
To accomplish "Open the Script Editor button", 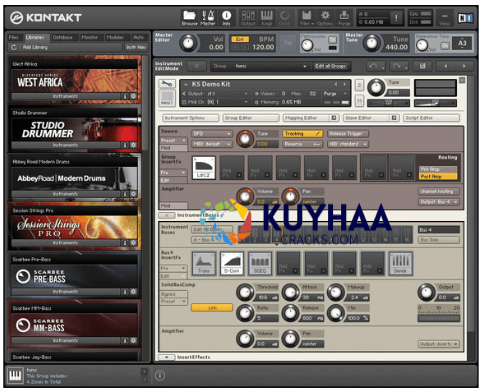I will tap(431, 118).
